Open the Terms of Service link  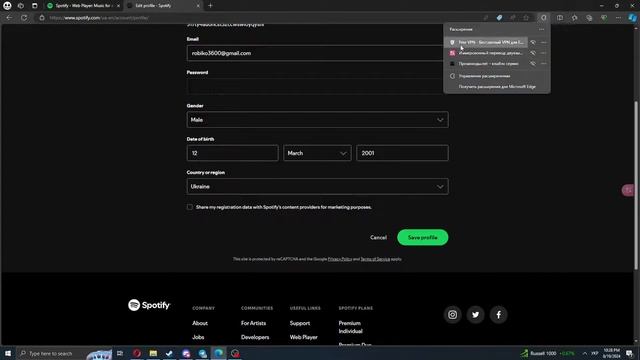[375, 259]
